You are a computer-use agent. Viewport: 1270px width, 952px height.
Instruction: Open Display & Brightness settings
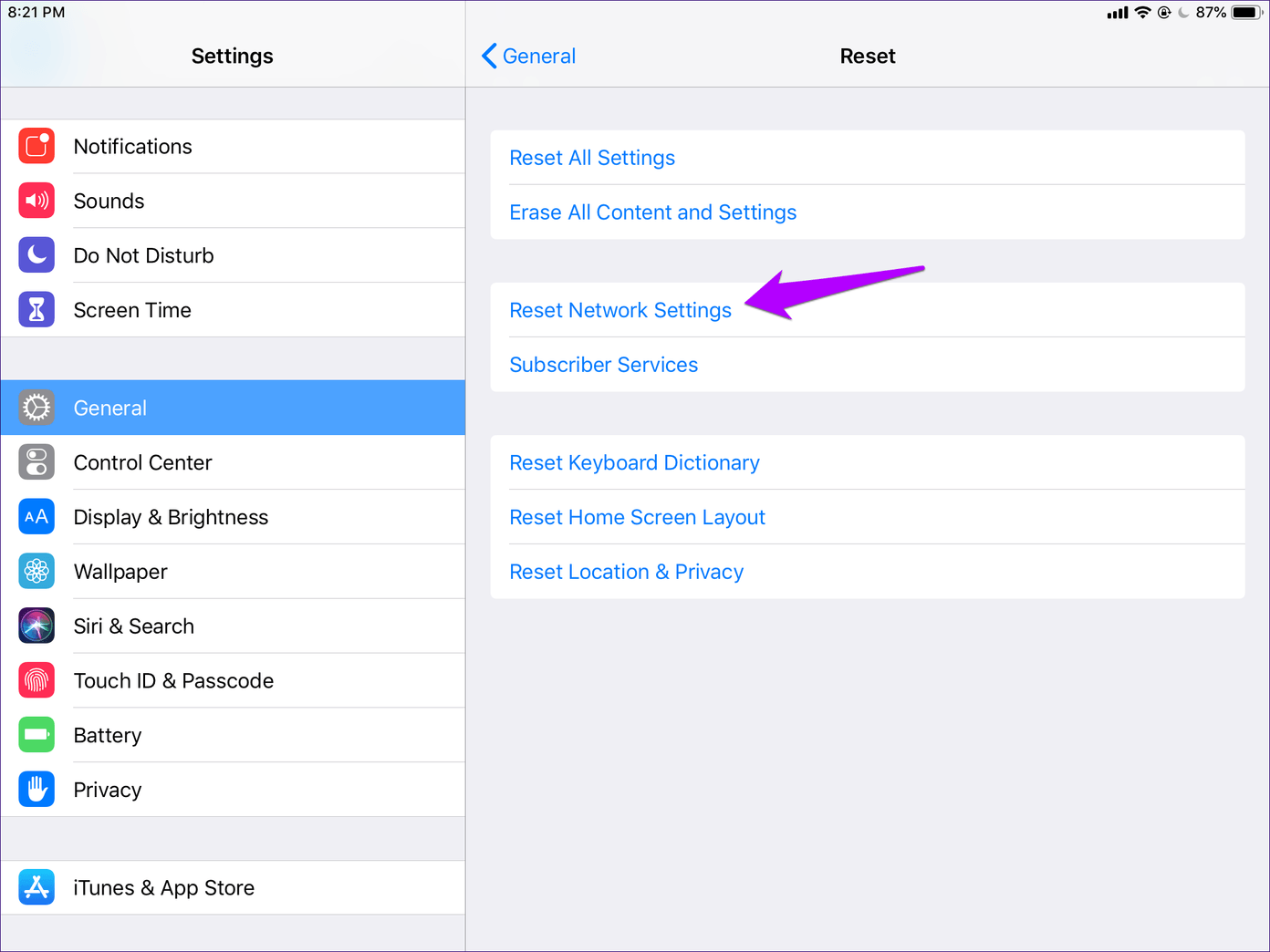[x=171, y=517]
